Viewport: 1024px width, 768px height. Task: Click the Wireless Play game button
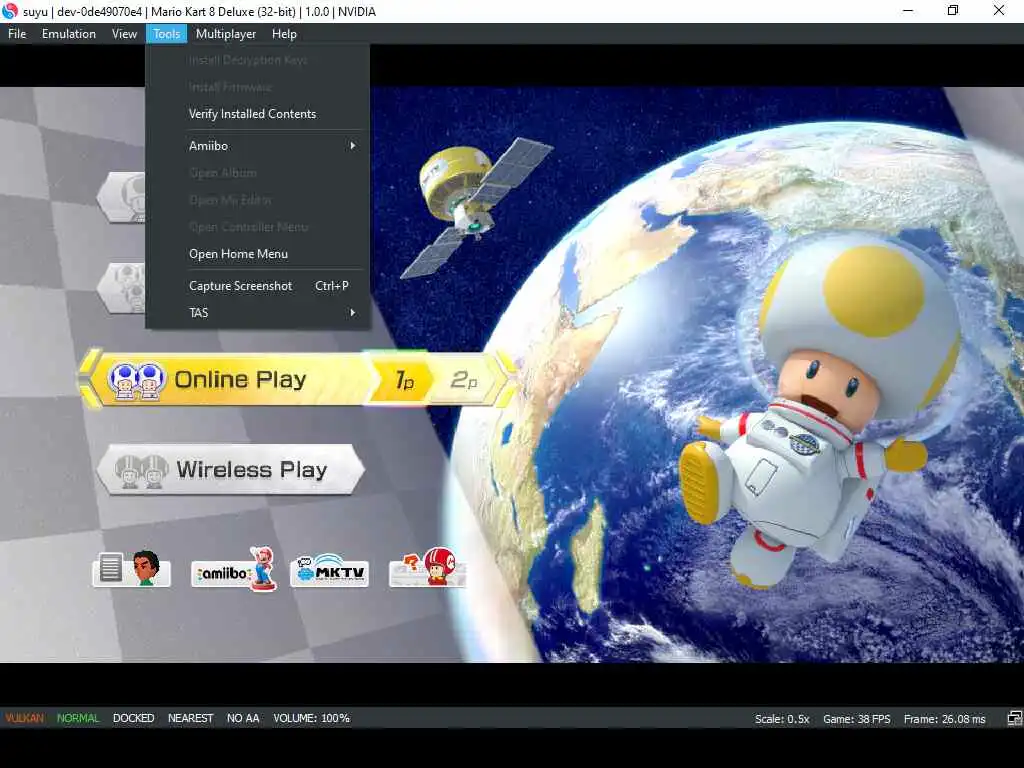point(231,470)
